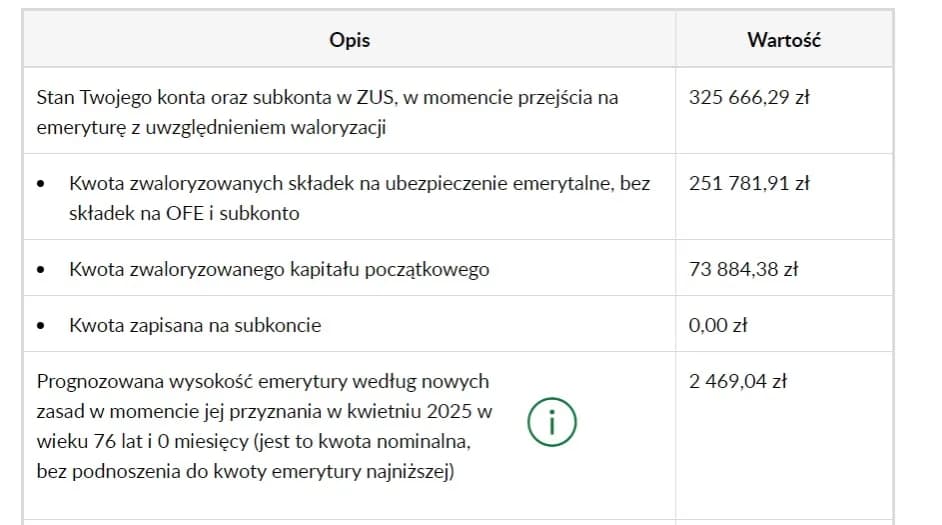This screenshot has height=525, width=942.
Task: Click the bullet before "Kwota zwaloryzowanych składek"
Action: (40, 185)
